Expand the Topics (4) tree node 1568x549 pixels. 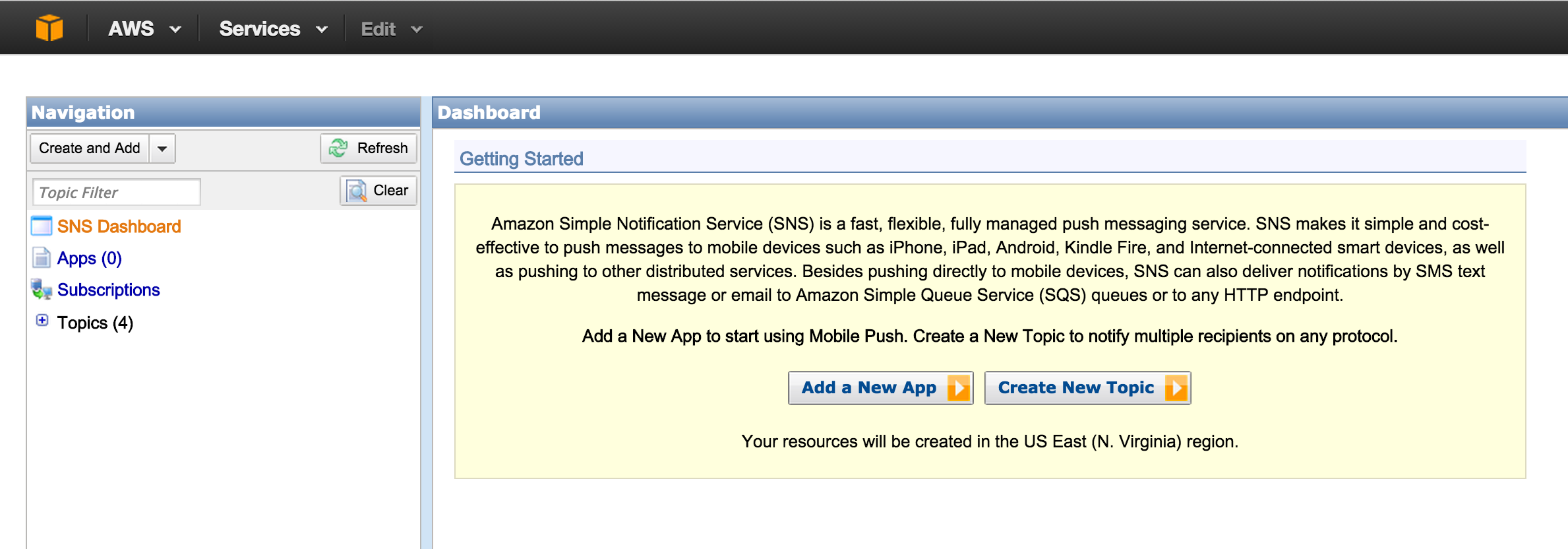(x=42, y=320)
